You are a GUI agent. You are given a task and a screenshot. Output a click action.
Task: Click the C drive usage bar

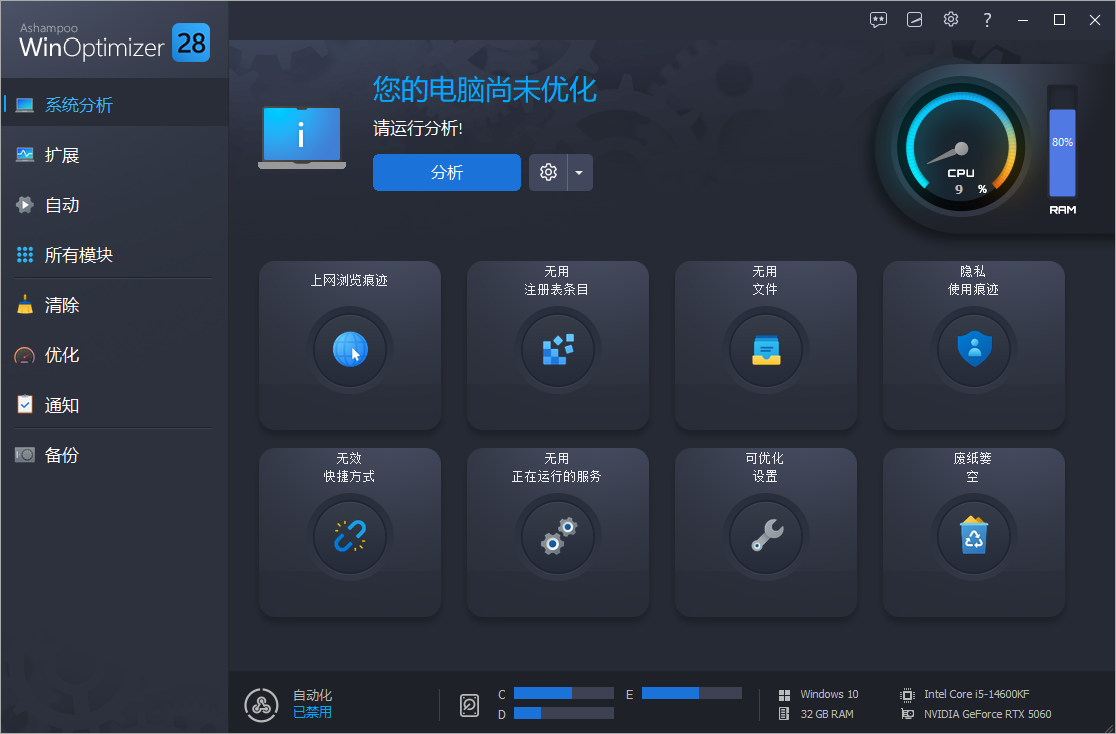click(x=564, y=693)
